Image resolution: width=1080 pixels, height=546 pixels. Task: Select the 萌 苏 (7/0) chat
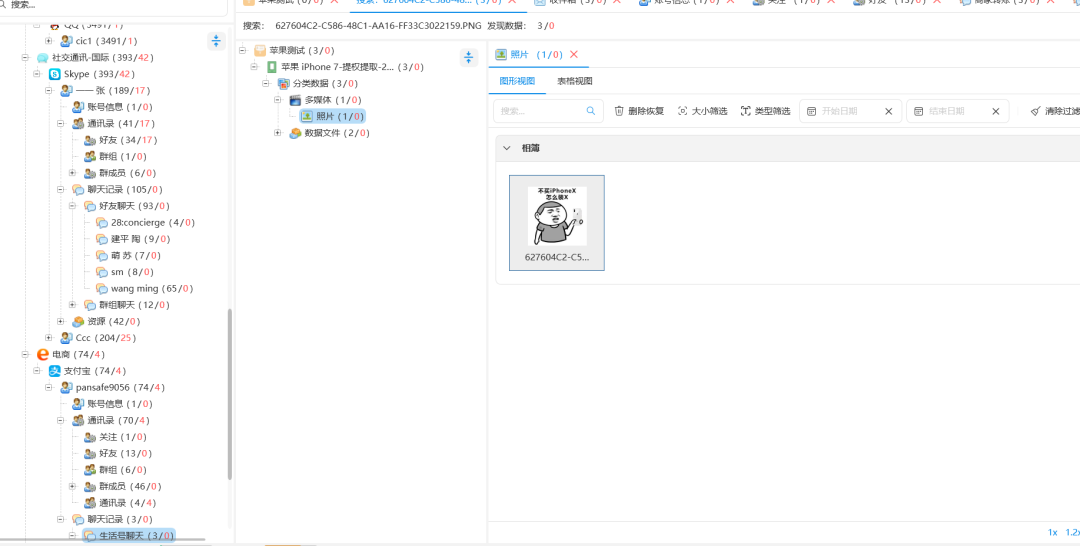click(x=128, y=255)
